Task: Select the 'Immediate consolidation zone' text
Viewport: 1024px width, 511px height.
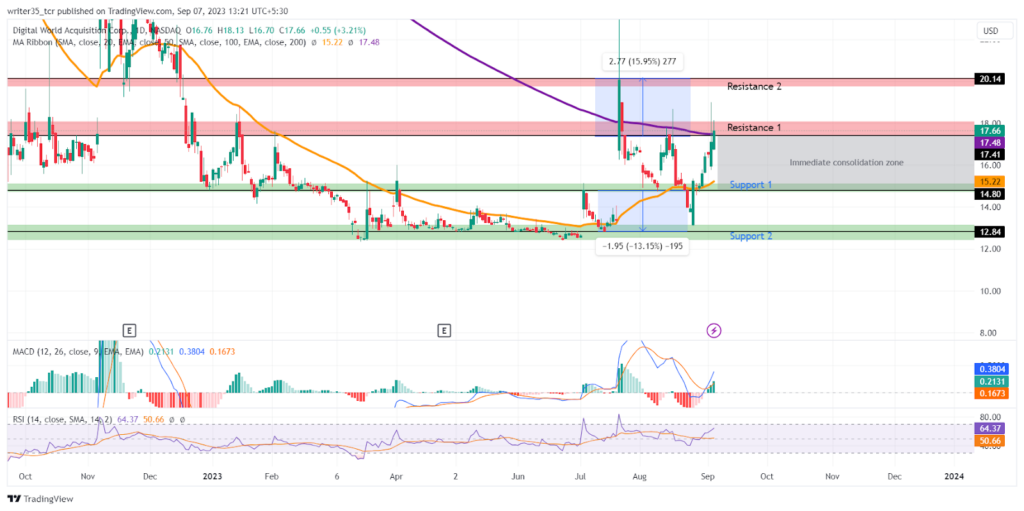Action: [x=846, y=162]
